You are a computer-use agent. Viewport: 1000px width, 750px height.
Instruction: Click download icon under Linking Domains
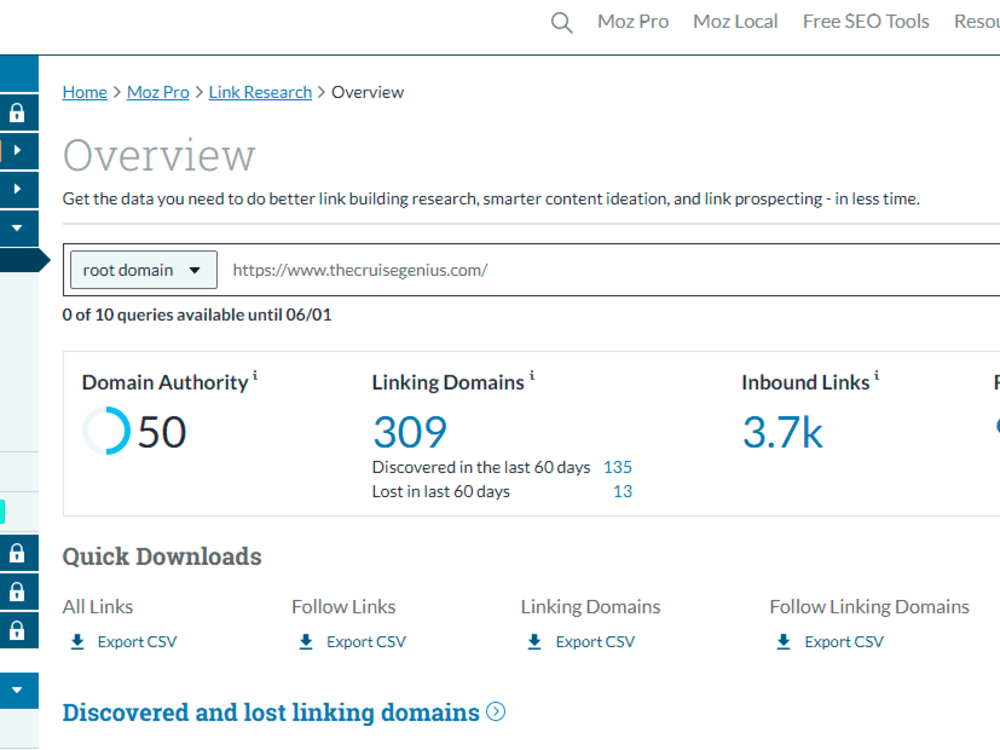pos(534,642)
